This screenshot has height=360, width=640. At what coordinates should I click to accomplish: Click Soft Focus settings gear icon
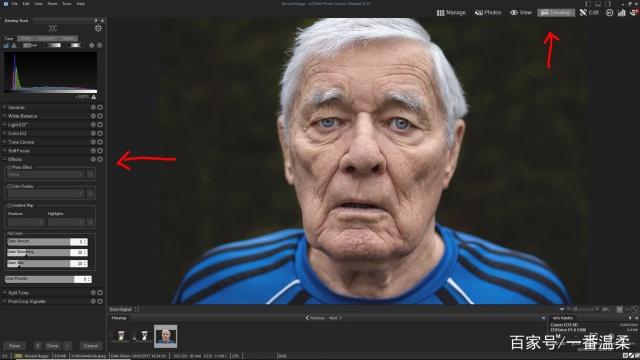point(93,151)
